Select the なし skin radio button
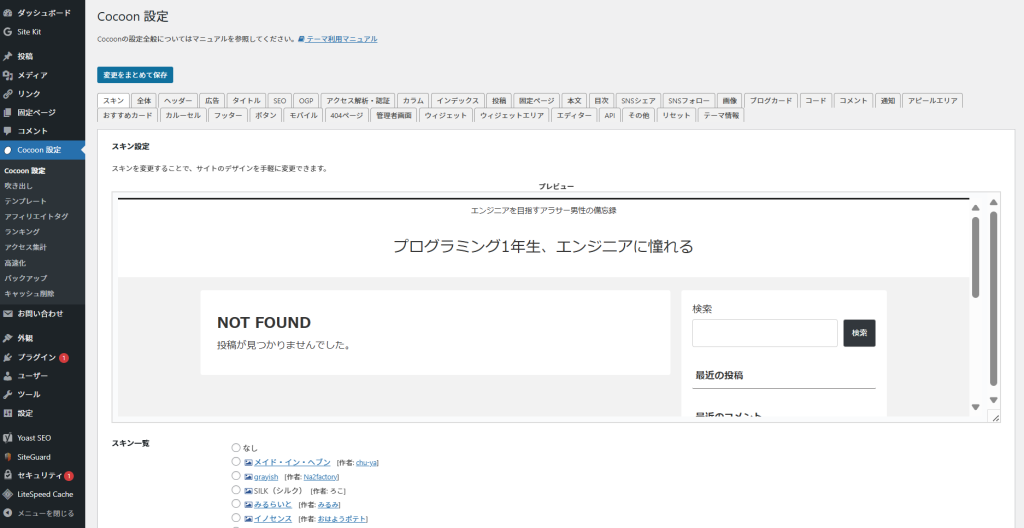This screenshot has width=1024, height=528. pyautogui.click(x=236, y=448)
